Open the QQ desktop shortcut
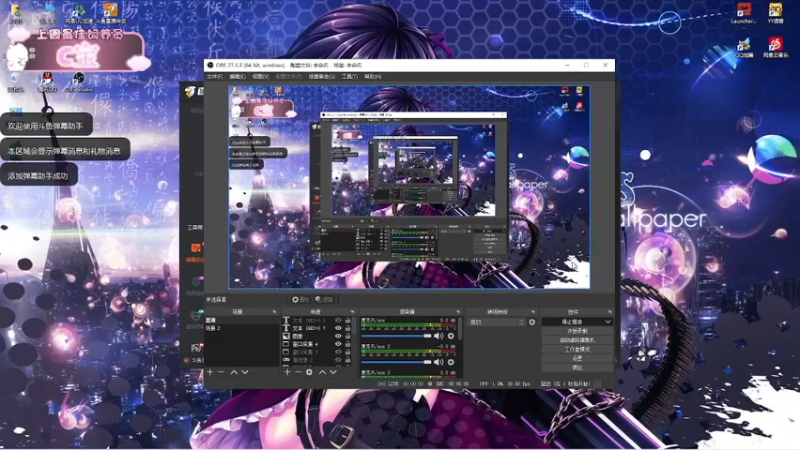Viewport: 800px width, 450px height. [x=47, y=82]
